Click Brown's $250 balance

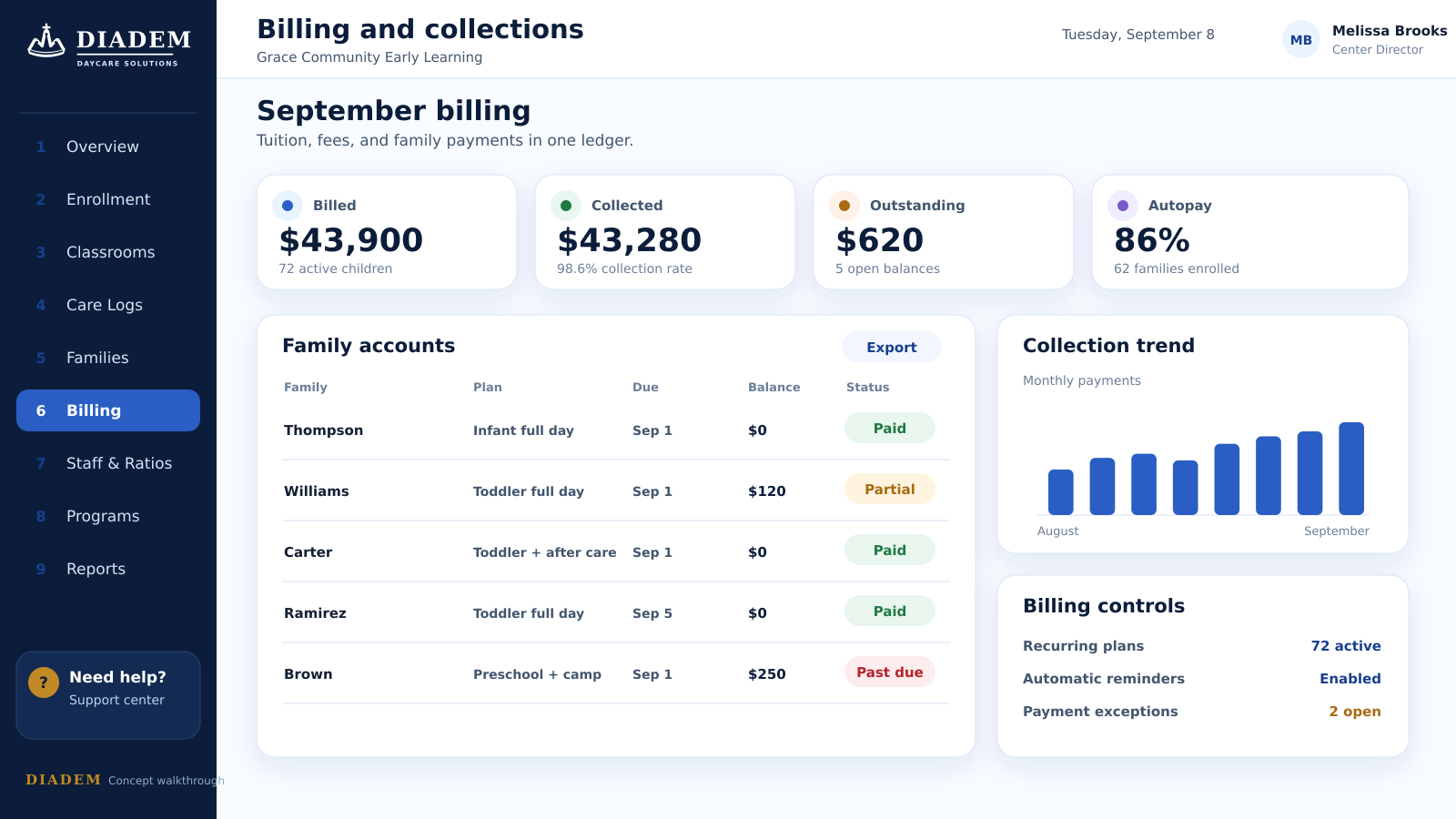(x=767, y=674)
